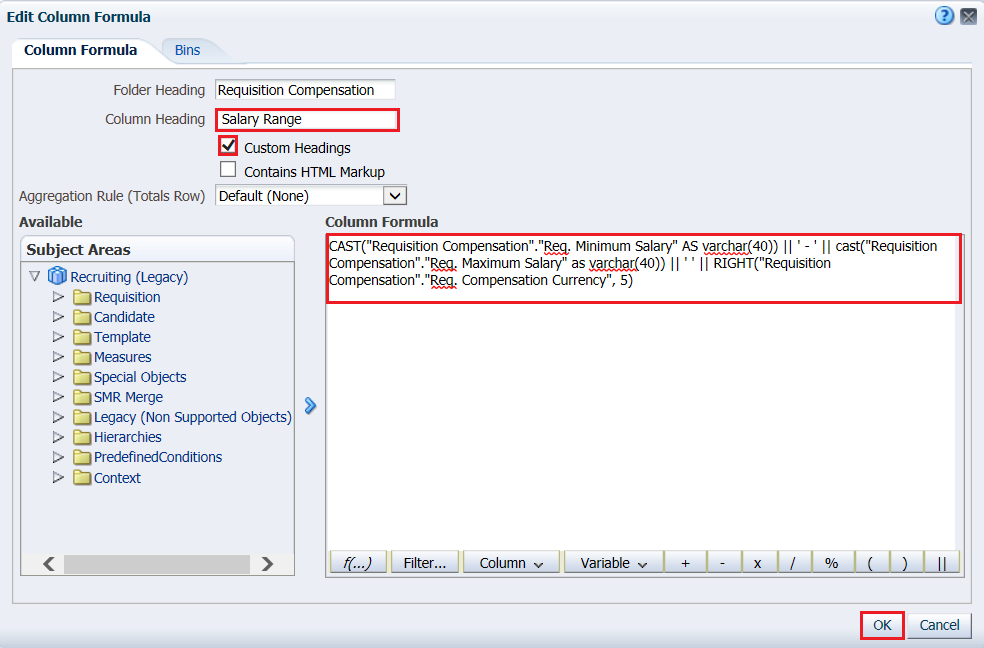Expand the Template folder

(58, 337)
